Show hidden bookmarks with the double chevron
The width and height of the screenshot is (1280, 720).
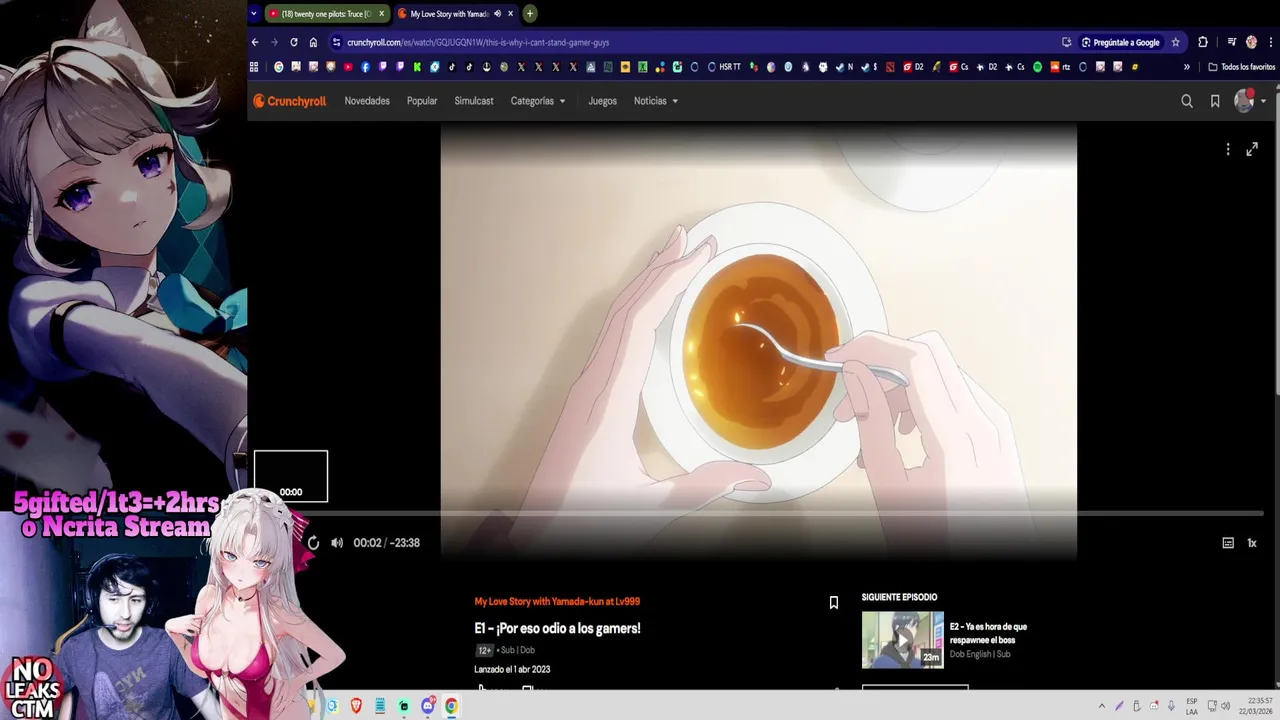tap(1187, 67)
